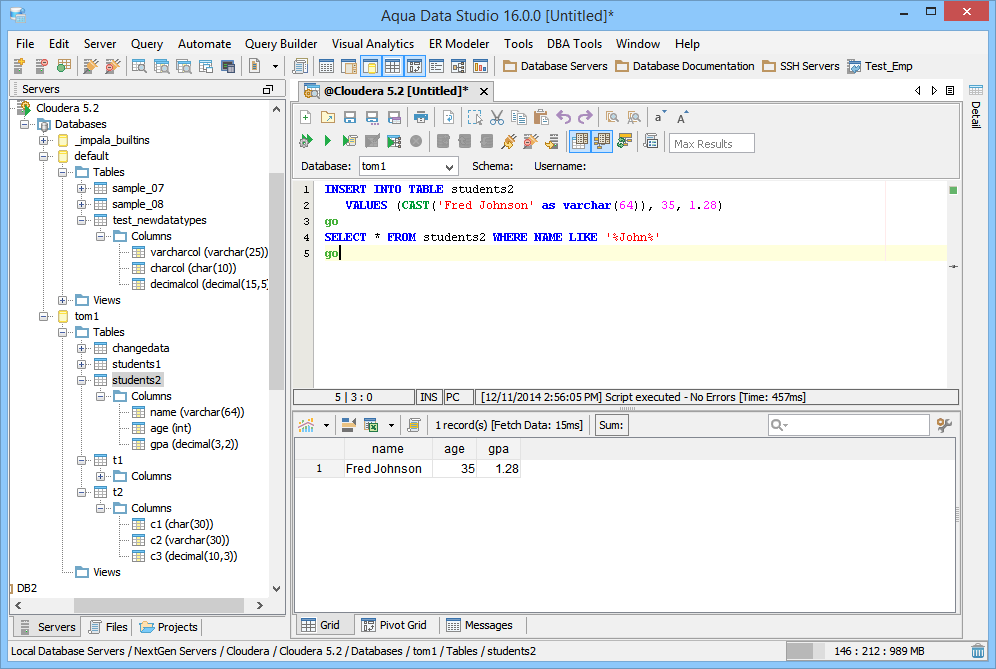Click the green Execute play button
996x669 pixels.
click(x=327, y=142)
